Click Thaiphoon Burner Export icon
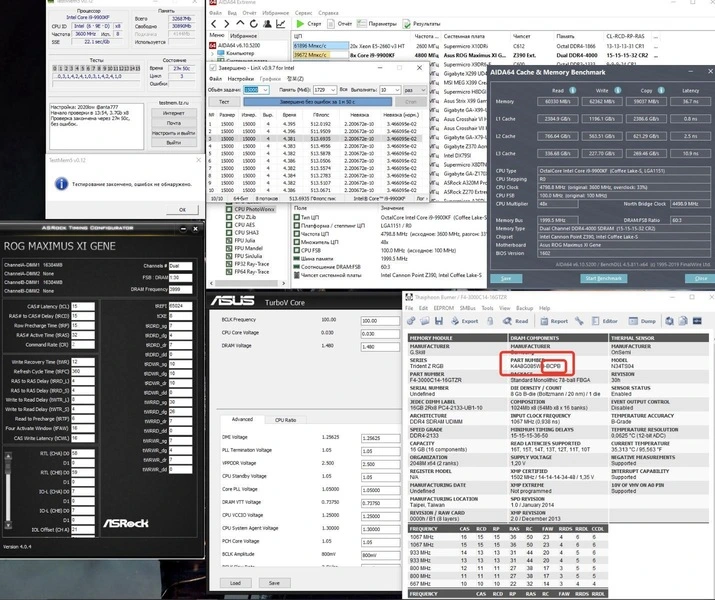Screen dimensions: 715x600 coord(465,321)
